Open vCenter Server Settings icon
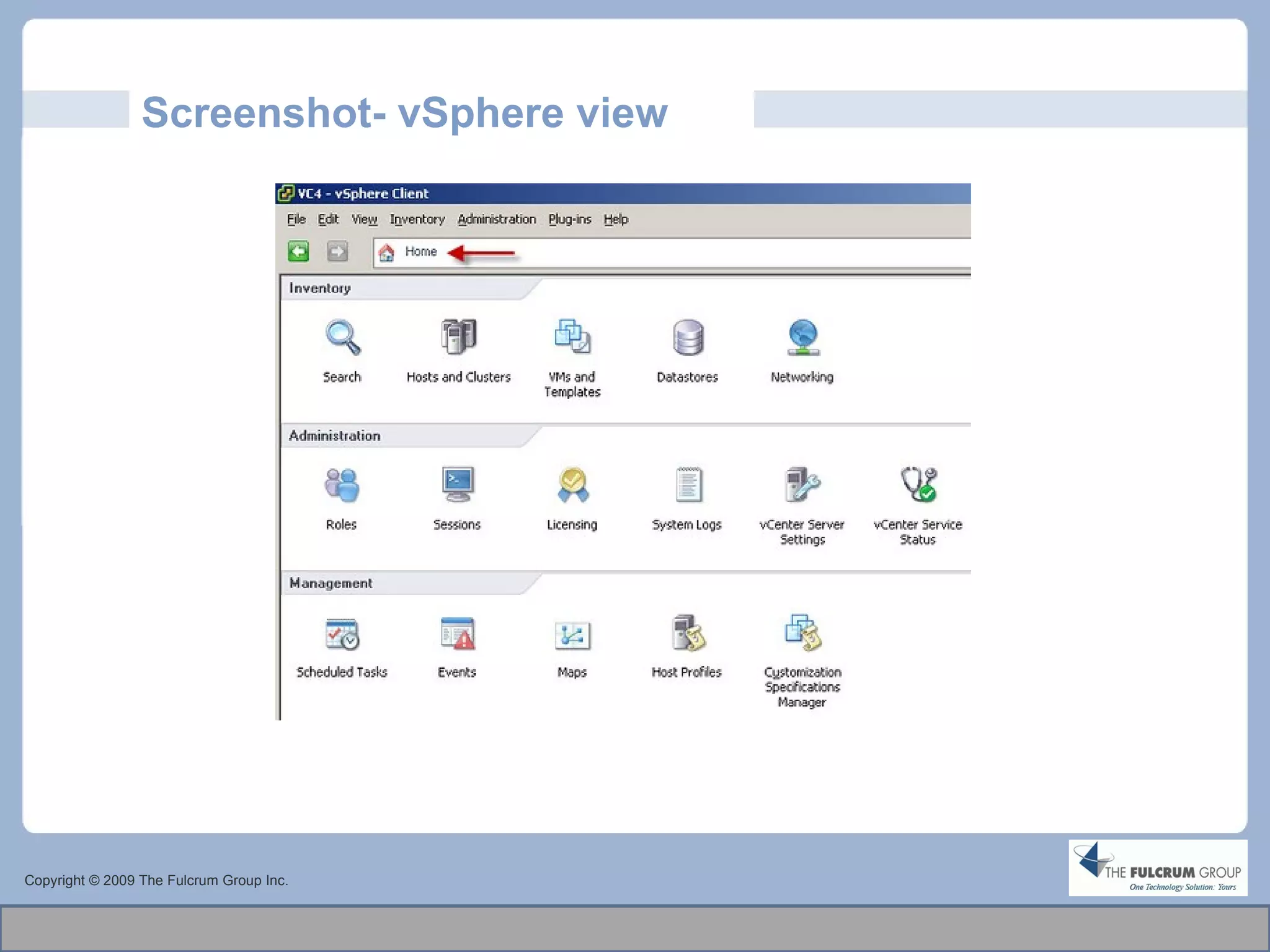 [802, 485]
